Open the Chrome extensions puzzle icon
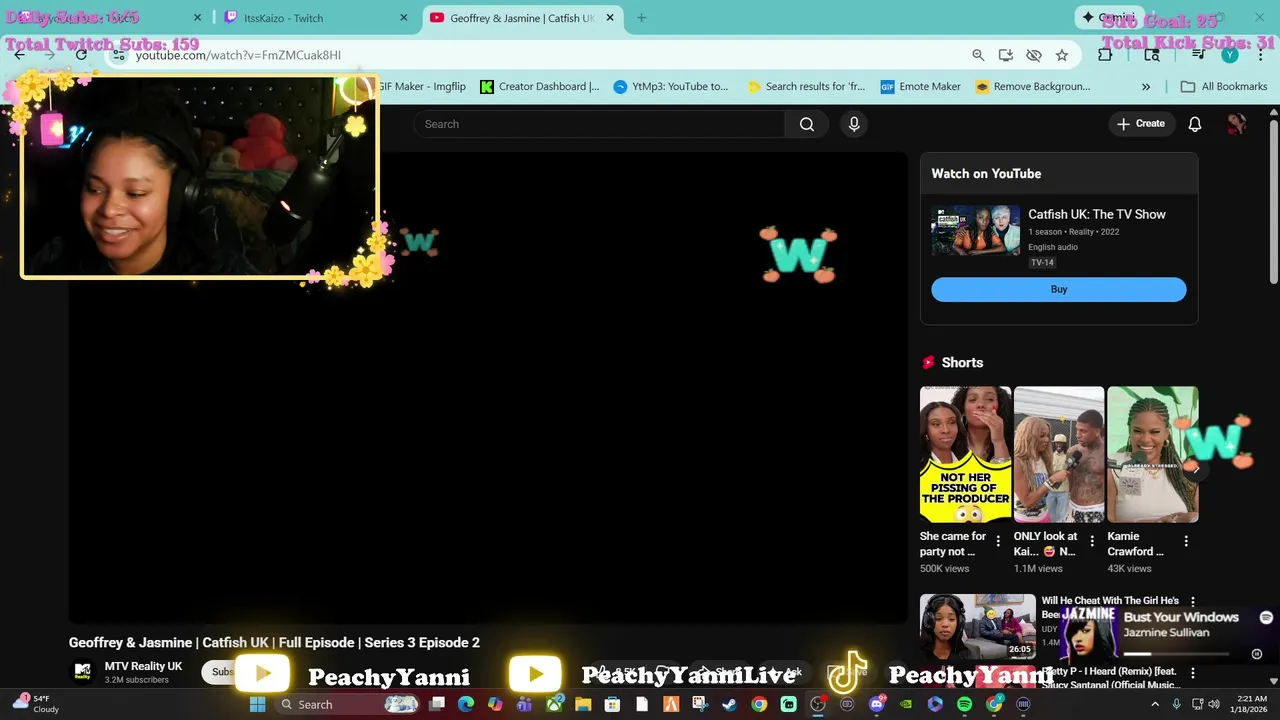 (1105, 55)
